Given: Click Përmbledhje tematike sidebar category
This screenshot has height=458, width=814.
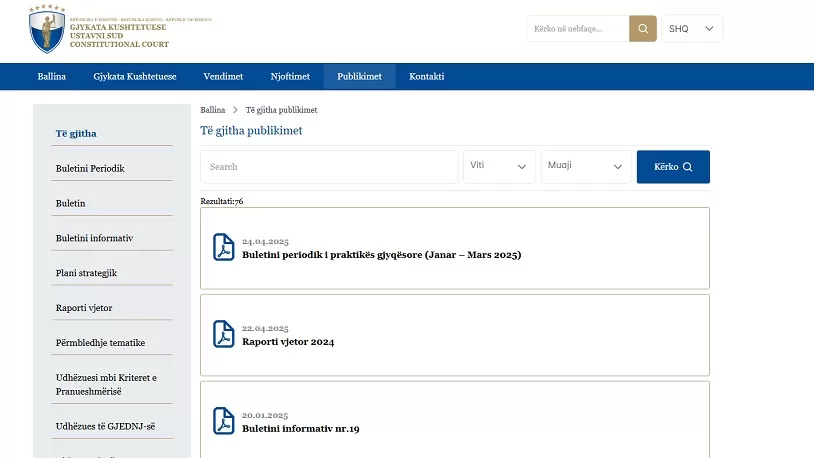Looking at the screenshot, I should [100, 343].
